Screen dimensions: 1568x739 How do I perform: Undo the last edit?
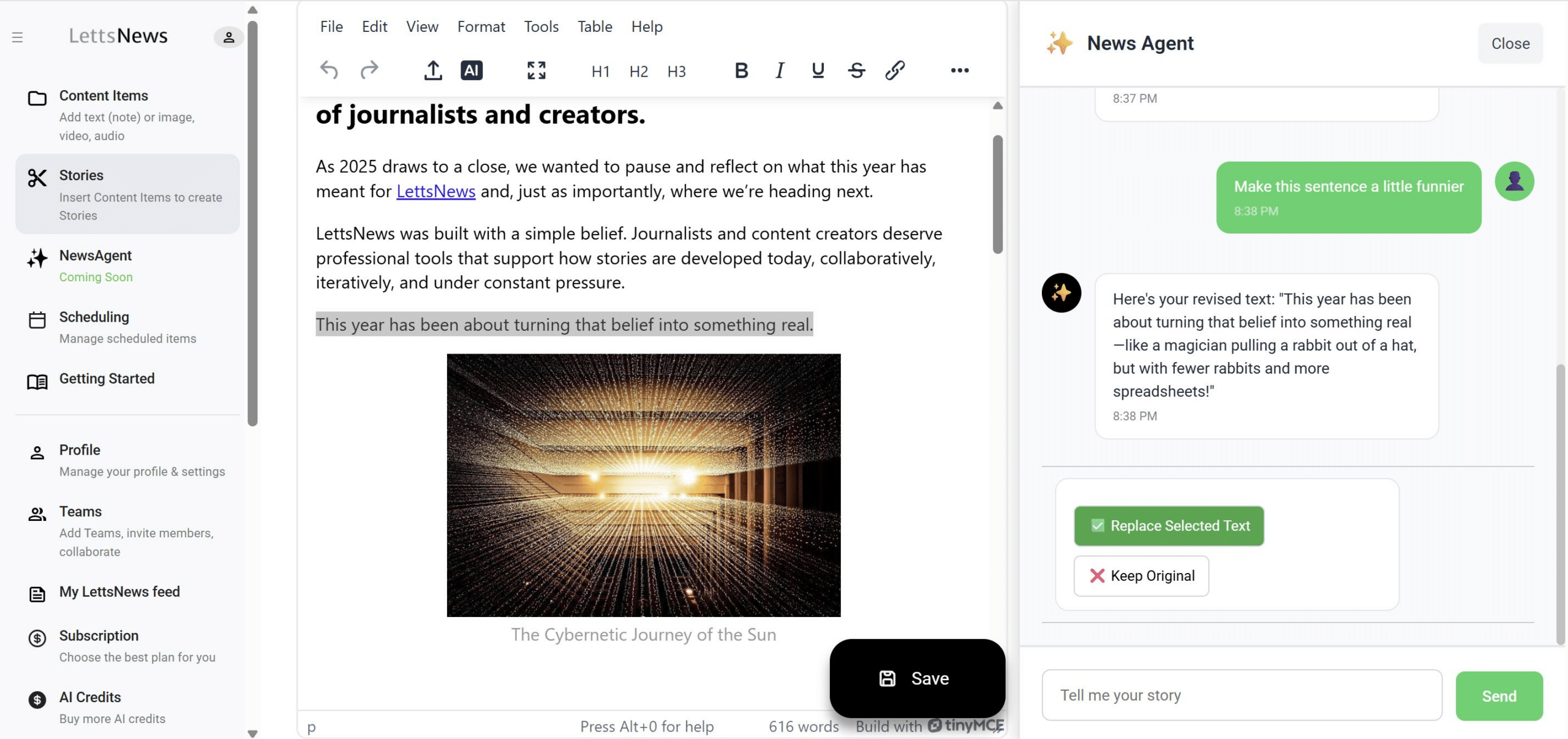coord(329,70)
